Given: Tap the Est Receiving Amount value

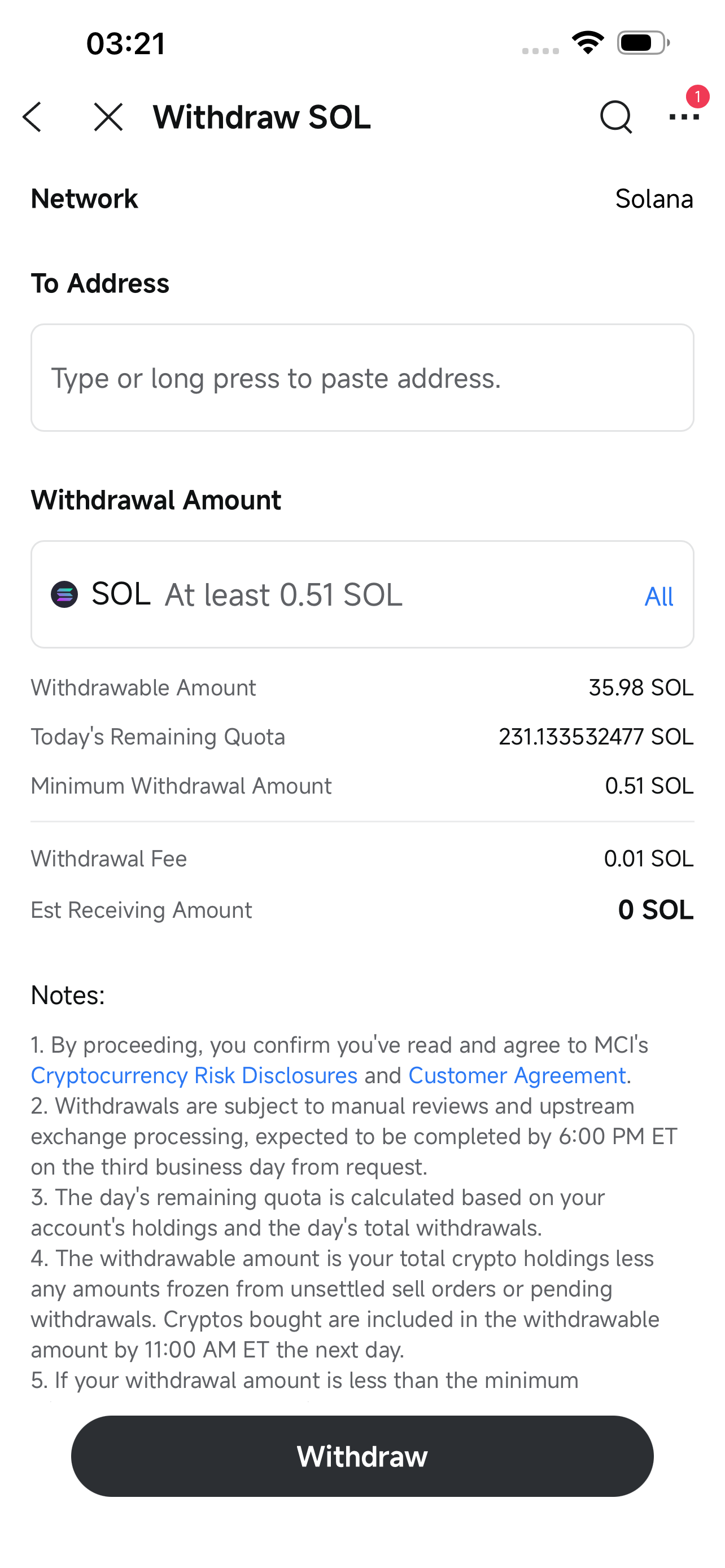Looking at the screenshot, I should (656, 910).
